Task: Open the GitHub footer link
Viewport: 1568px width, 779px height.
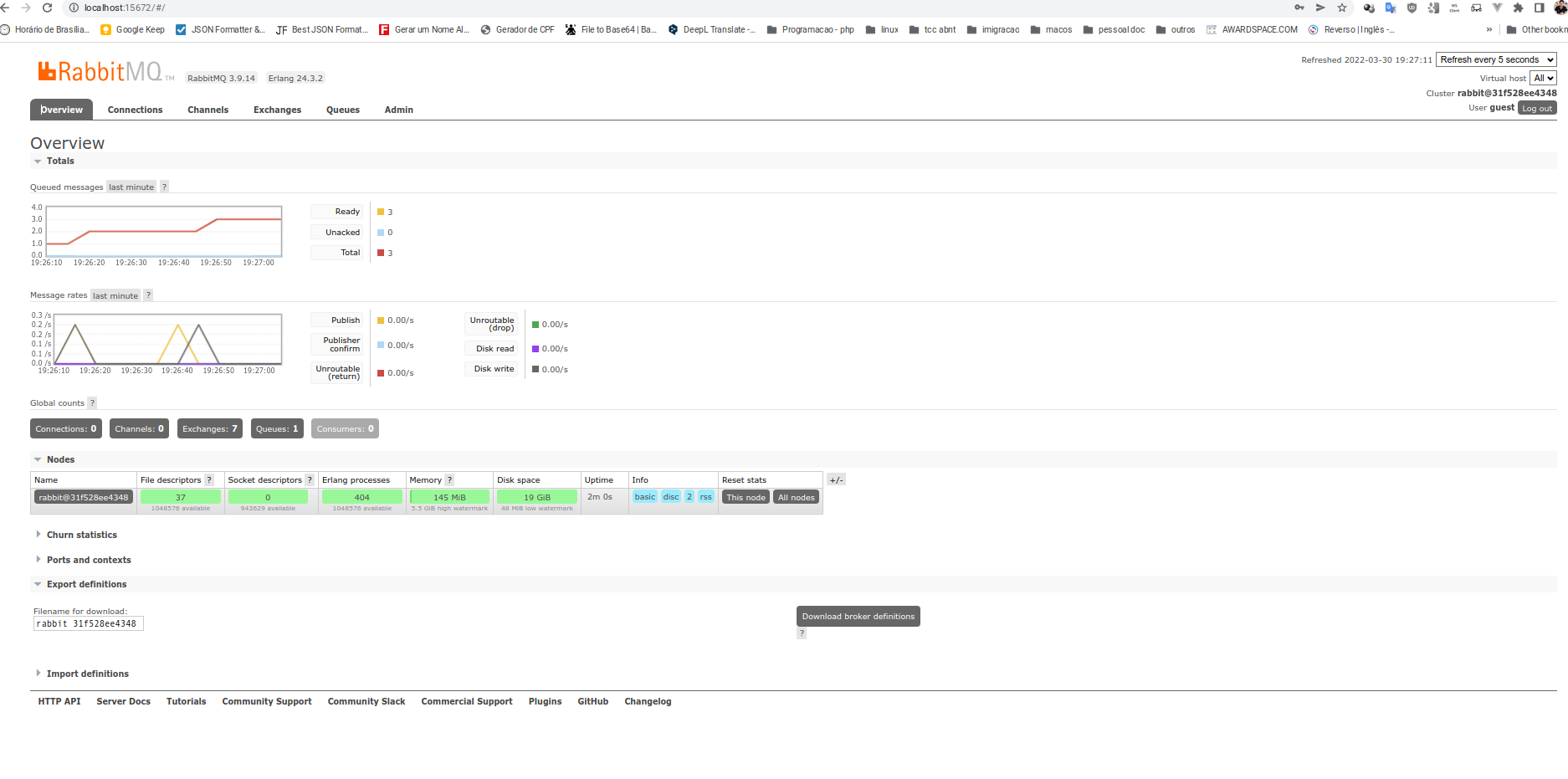Action: click(x=592, y=701)
